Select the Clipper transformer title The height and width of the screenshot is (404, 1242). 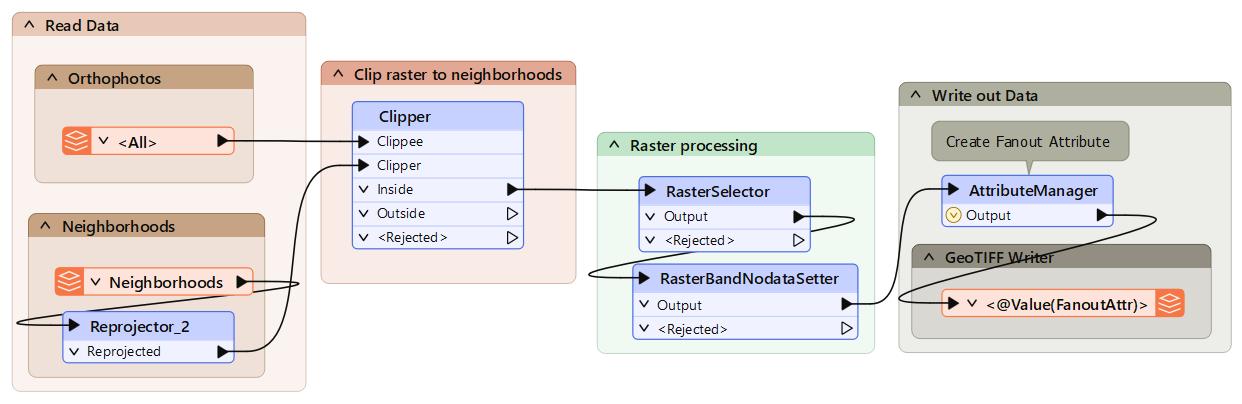tap(404, 117)
